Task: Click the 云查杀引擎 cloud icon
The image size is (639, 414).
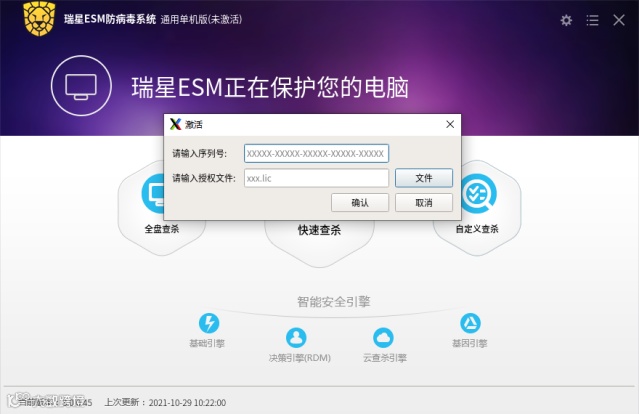Action: click(x=383, y=337)
